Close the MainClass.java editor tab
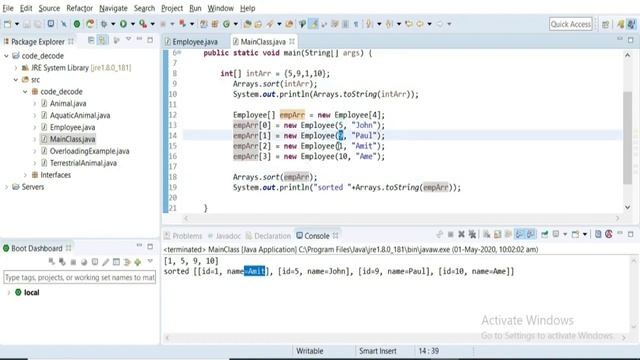The image size is (640, 360). [292, 41]
